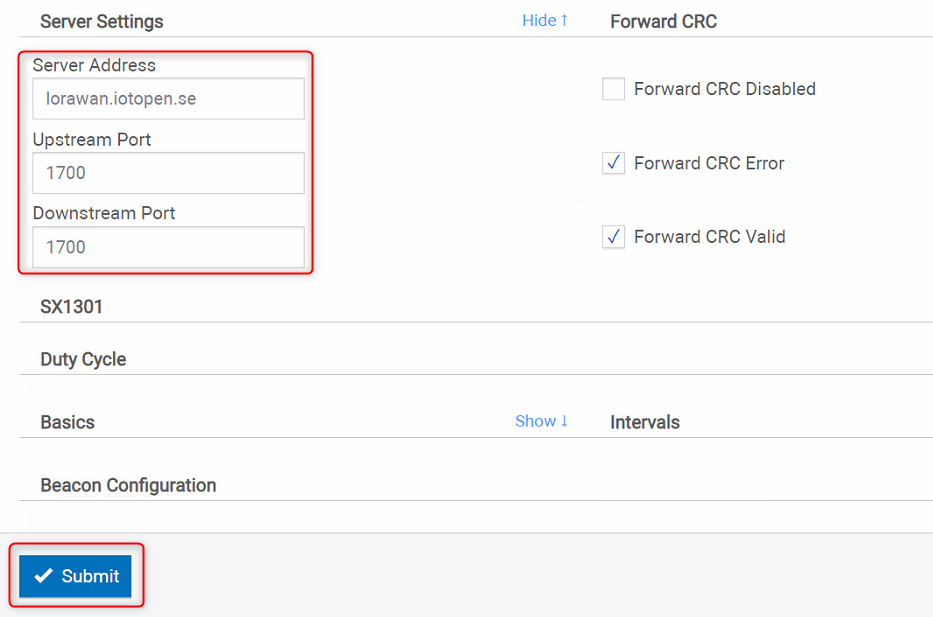Screen dimensions: 933x617
Task: Collapse Server Settings using Hide arrow
Action: pos(544,21)
